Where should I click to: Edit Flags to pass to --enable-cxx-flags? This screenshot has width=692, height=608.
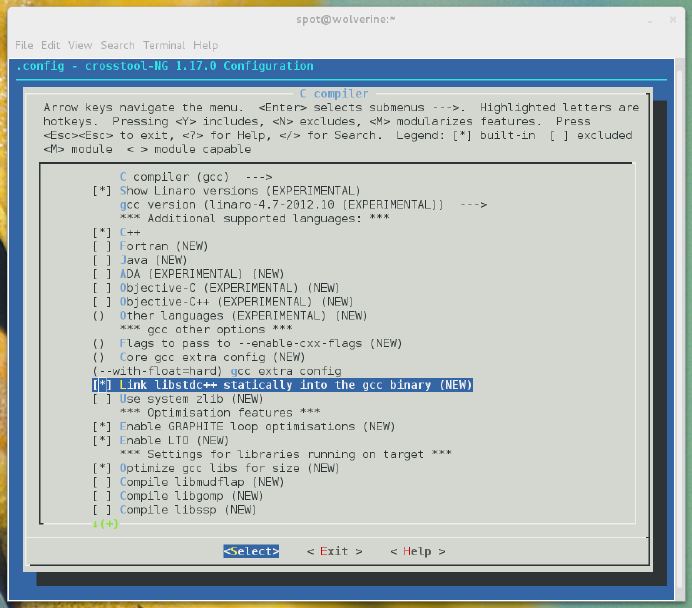[247, 343]
